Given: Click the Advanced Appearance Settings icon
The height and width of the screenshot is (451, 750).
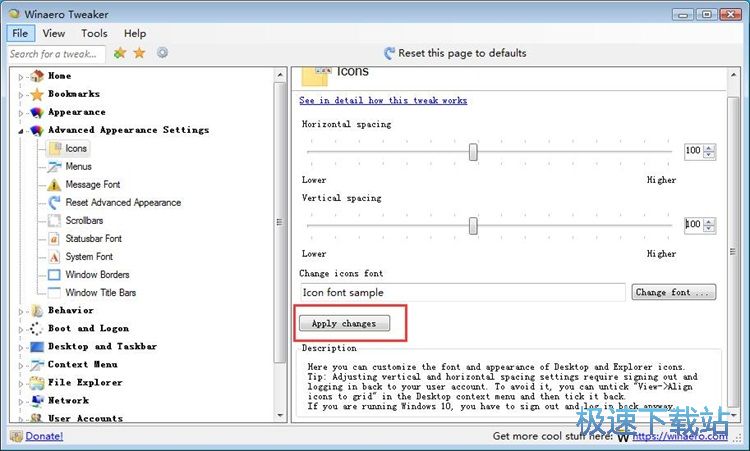Looking at the screenshot, I should (x=37, y=130).
